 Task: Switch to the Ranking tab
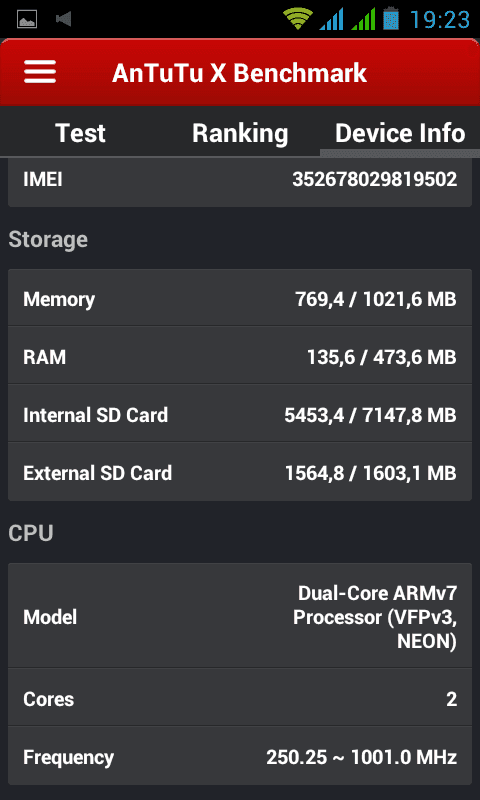tap(240, 133)
